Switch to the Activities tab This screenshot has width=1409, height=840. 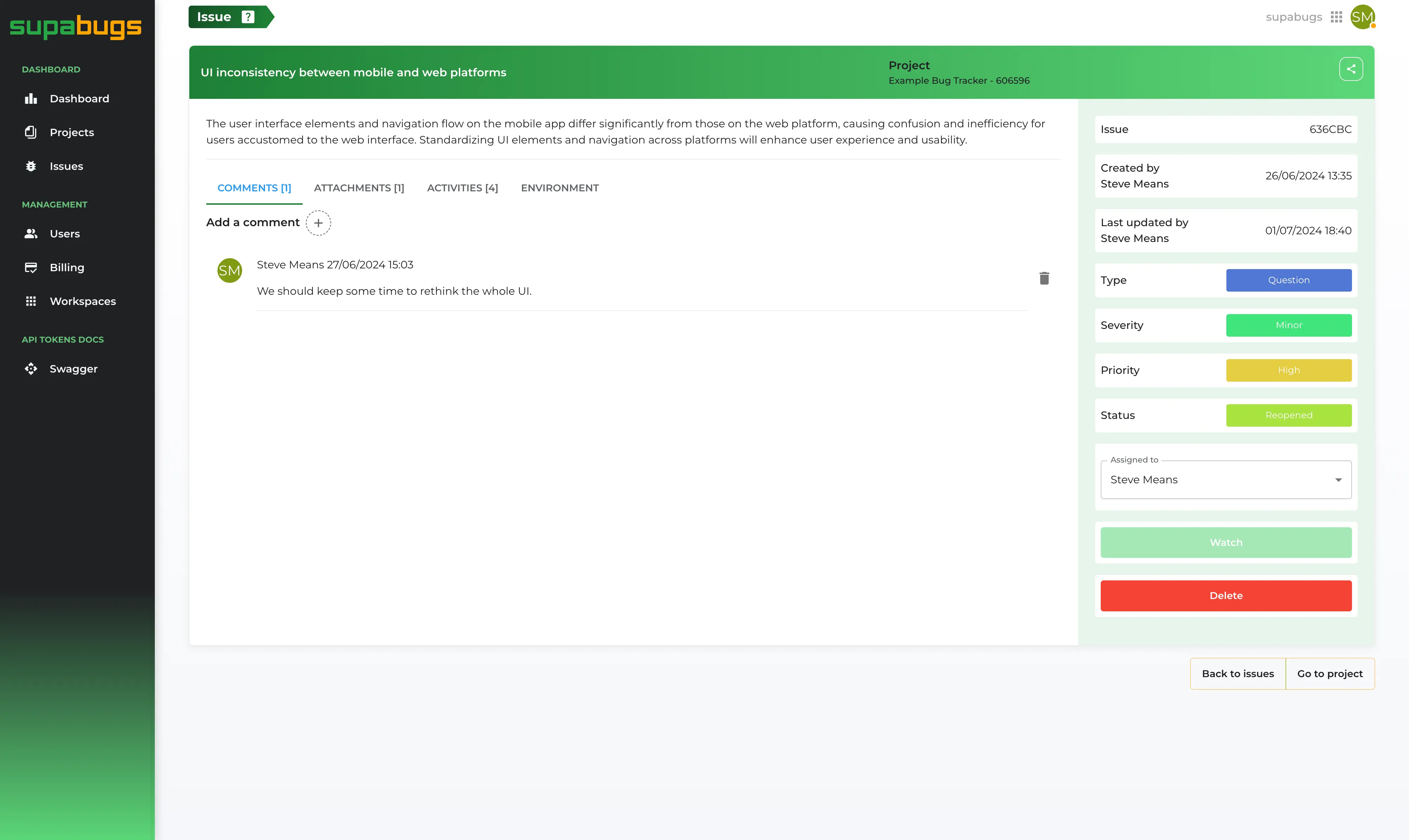(462, 188)
